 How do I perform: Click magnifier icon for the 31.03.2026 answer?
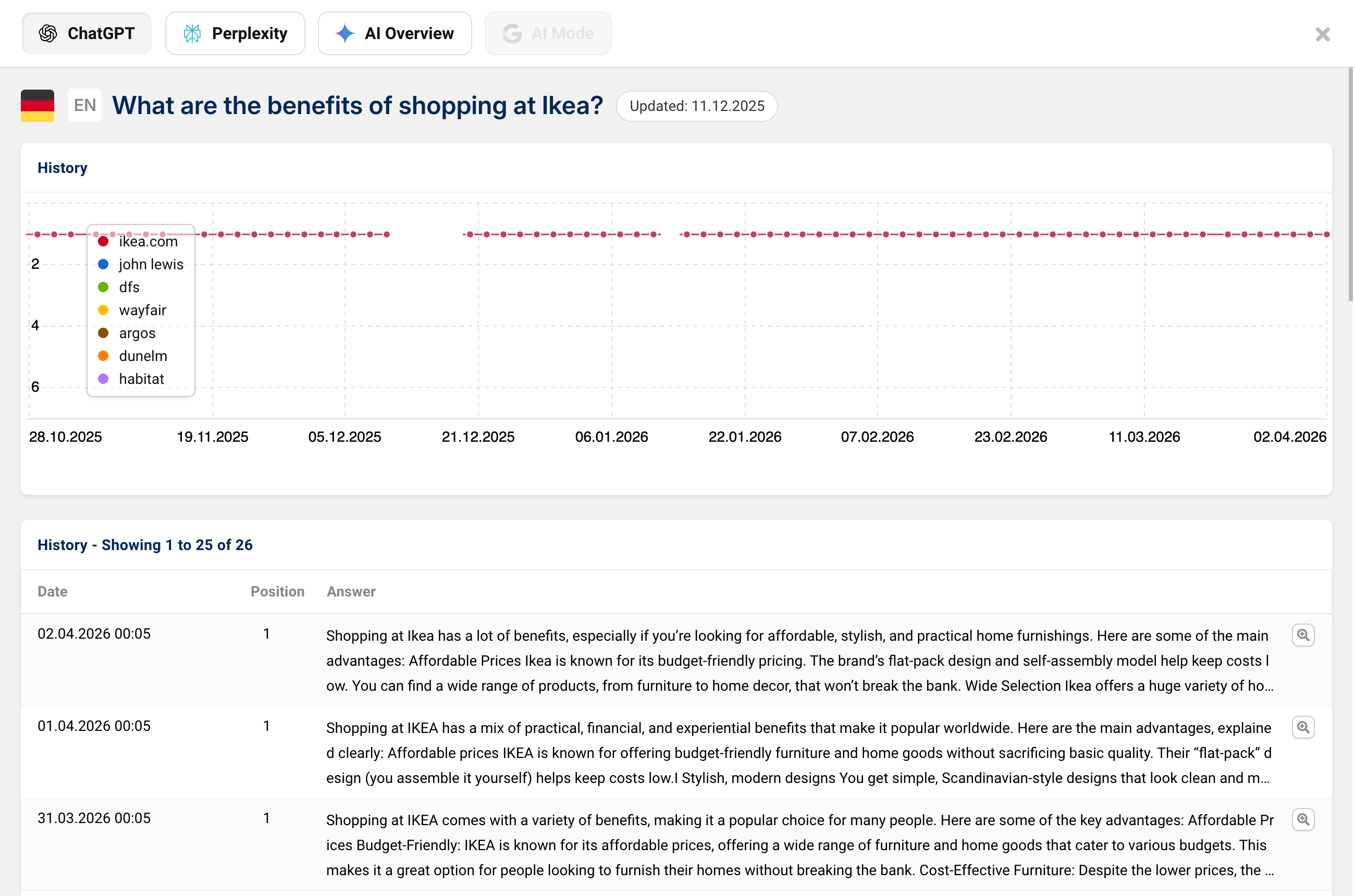click(x=1303, y=819)
